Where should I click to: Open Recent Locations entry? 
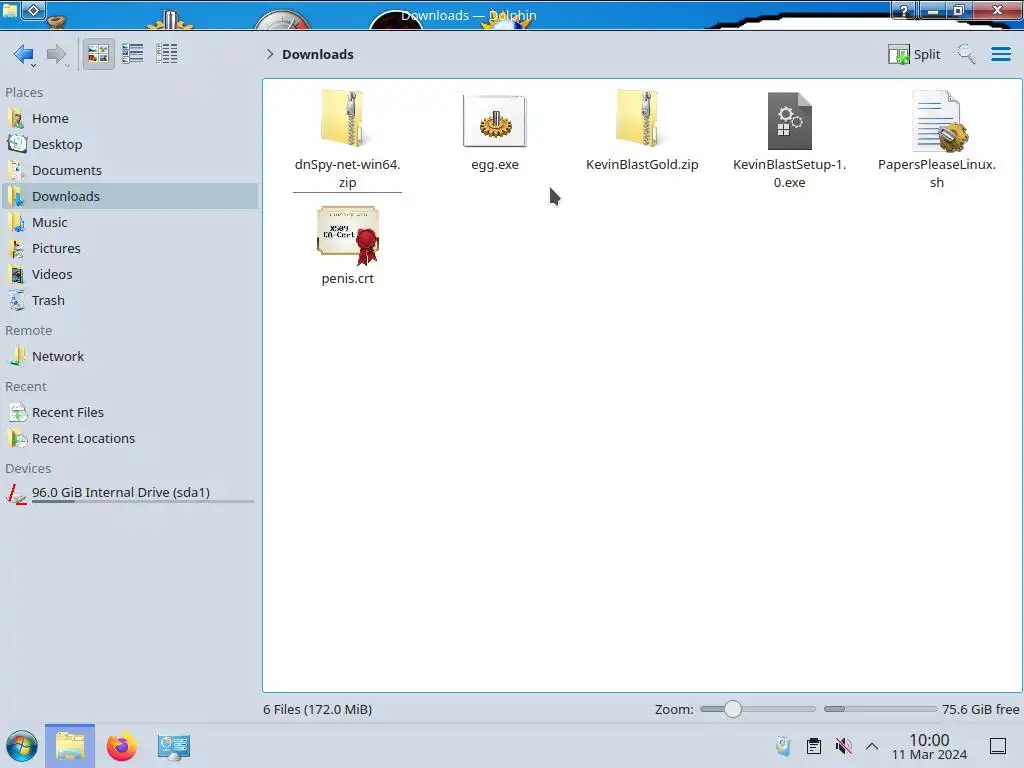click(130, 439)
